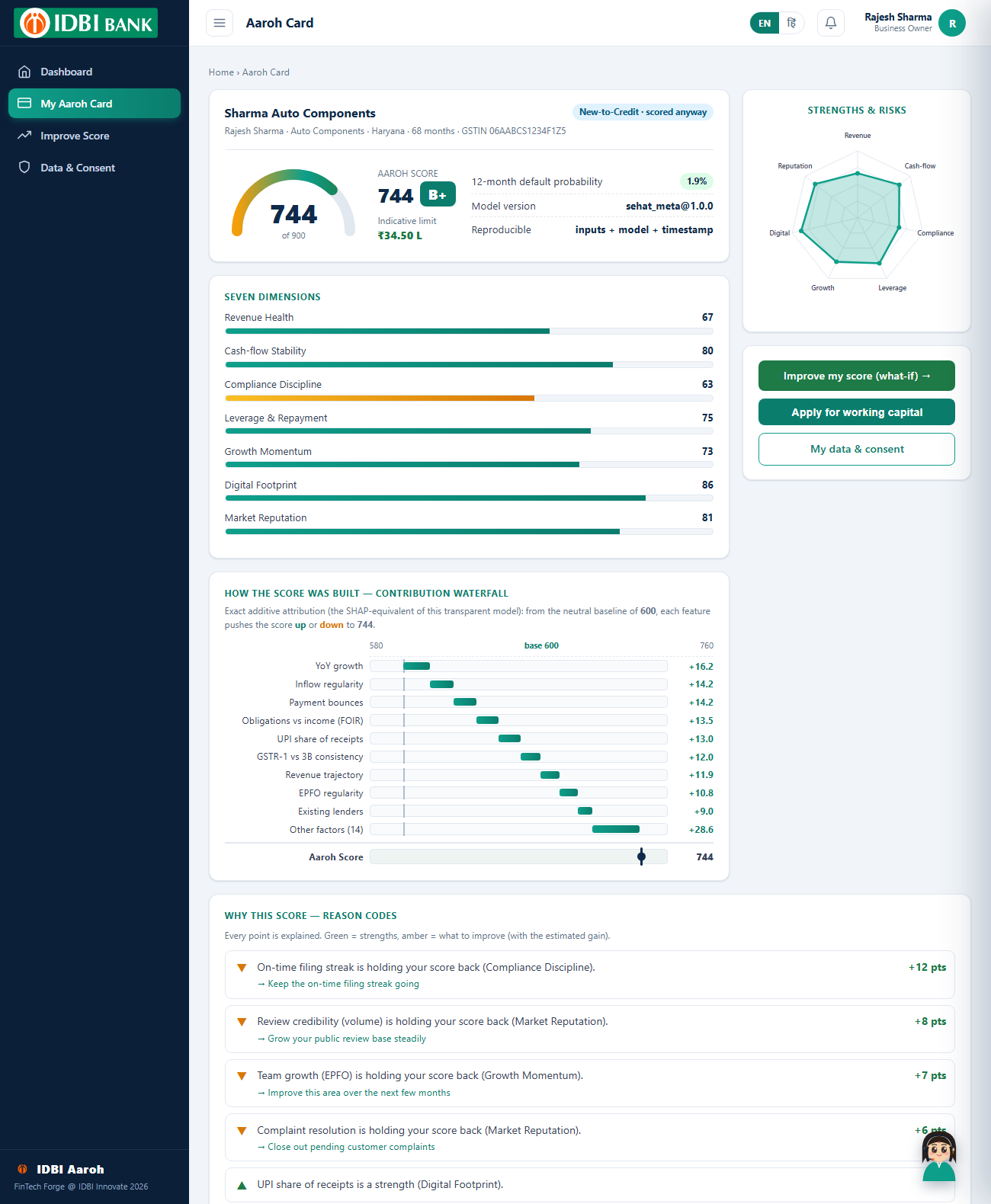The width and height of the screenshot is (991, 1204).
Task: Expand the UPI share strength reason
Action: 589,1185
